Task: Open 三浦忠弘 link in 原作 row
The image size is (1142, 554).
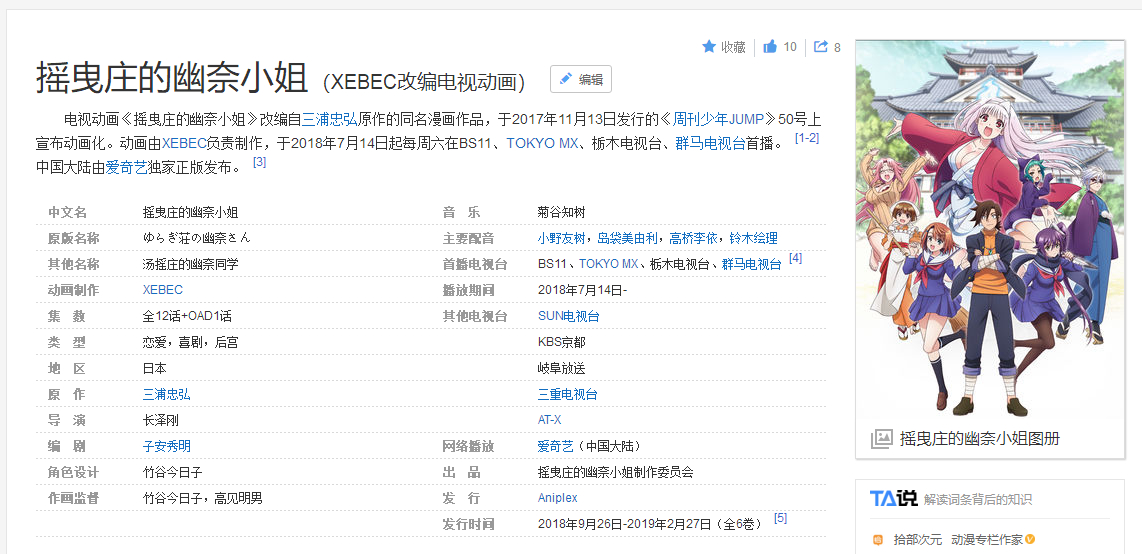Action: click(x=167, y=394)
